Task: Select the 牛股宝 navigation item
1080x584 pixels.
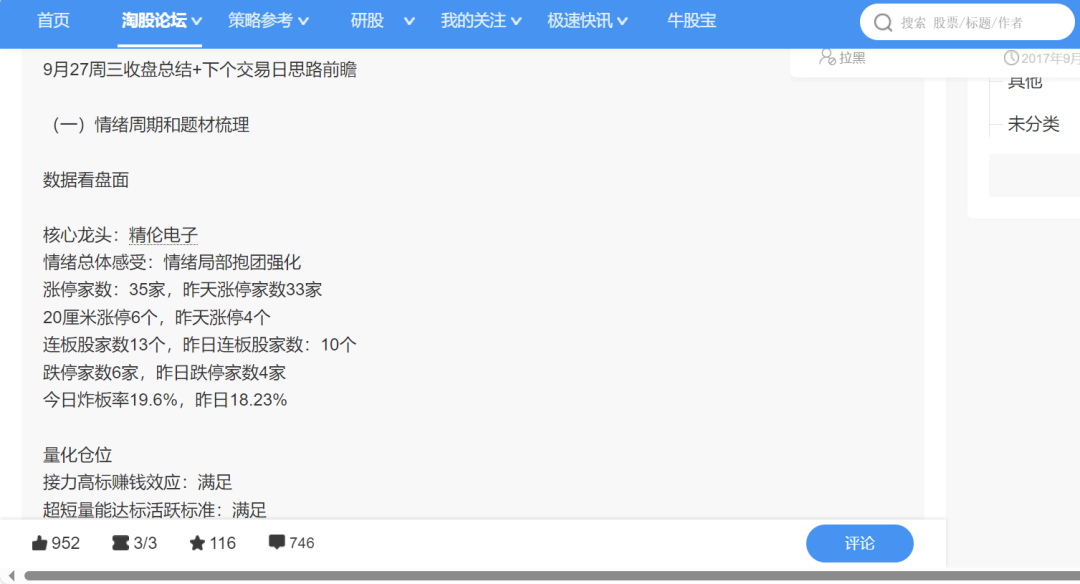Action: point(692,20)
